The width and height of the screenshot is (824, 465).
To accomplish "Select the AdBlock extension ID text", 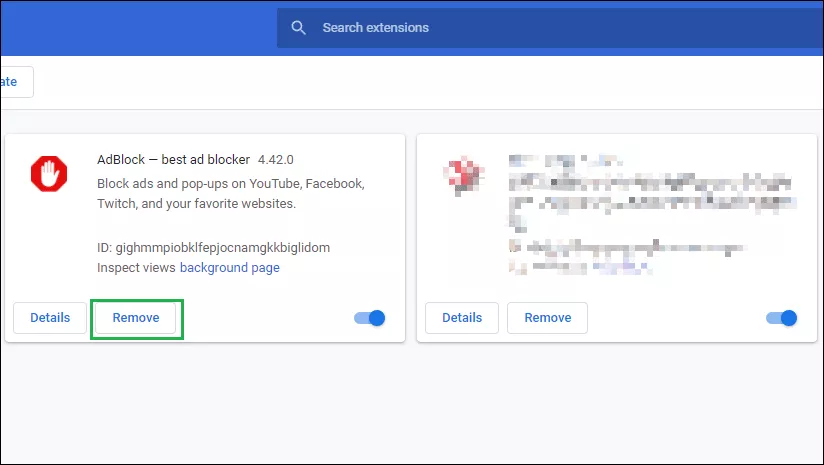I will tap(213, 247).
